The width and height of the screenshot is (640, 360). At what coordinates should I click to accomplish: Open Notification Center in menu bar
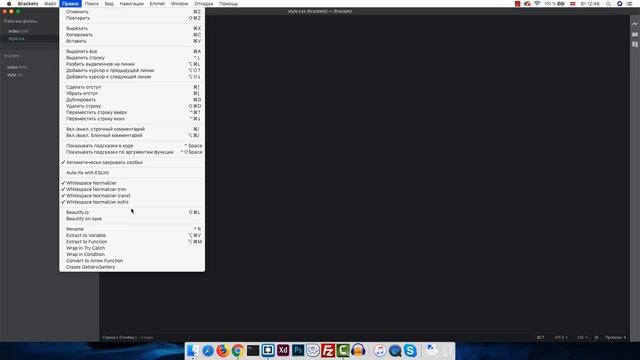click(x=629, y=4)
